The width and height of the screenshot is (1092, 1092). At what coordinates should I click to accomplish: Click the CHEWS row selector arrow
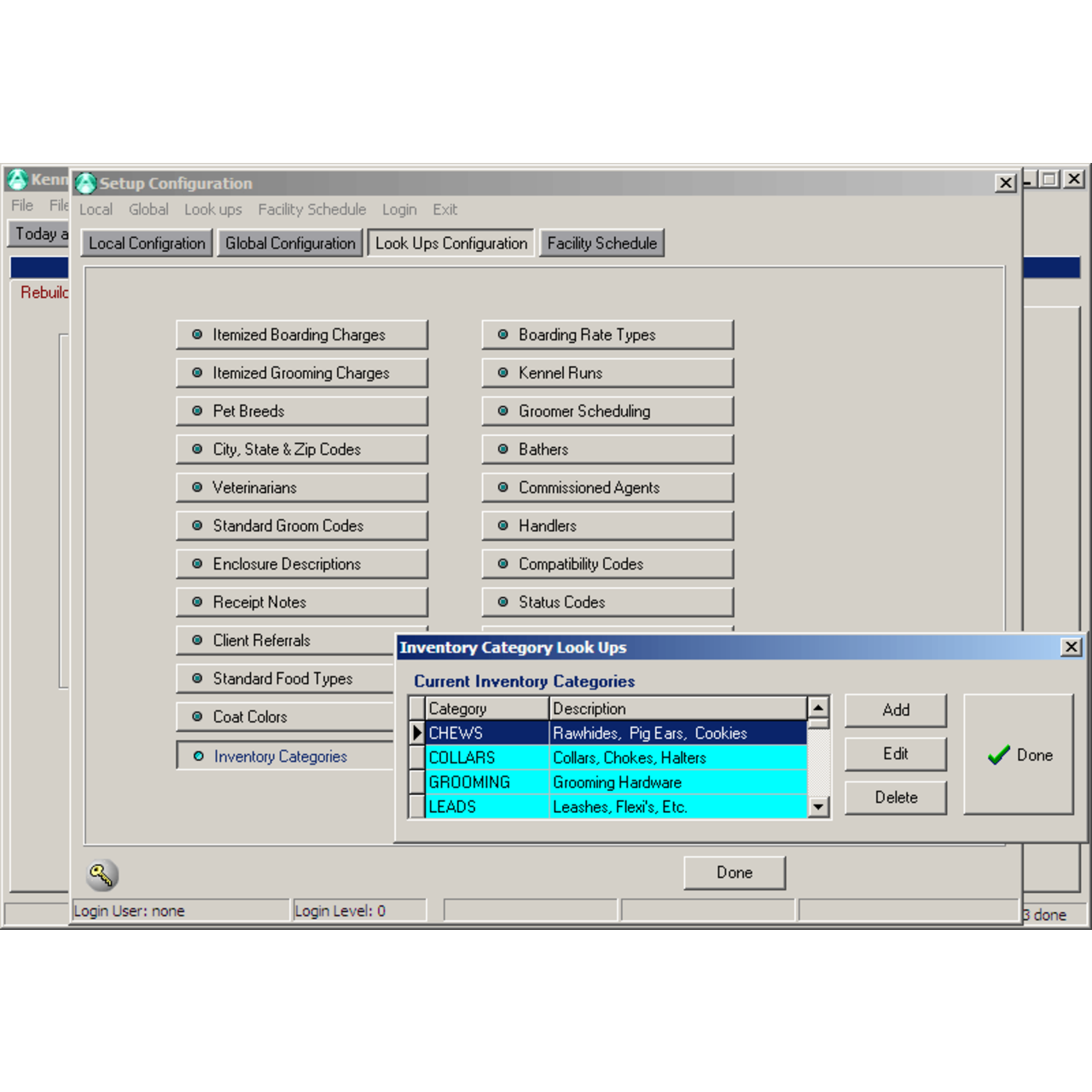(x=417, y=733)
